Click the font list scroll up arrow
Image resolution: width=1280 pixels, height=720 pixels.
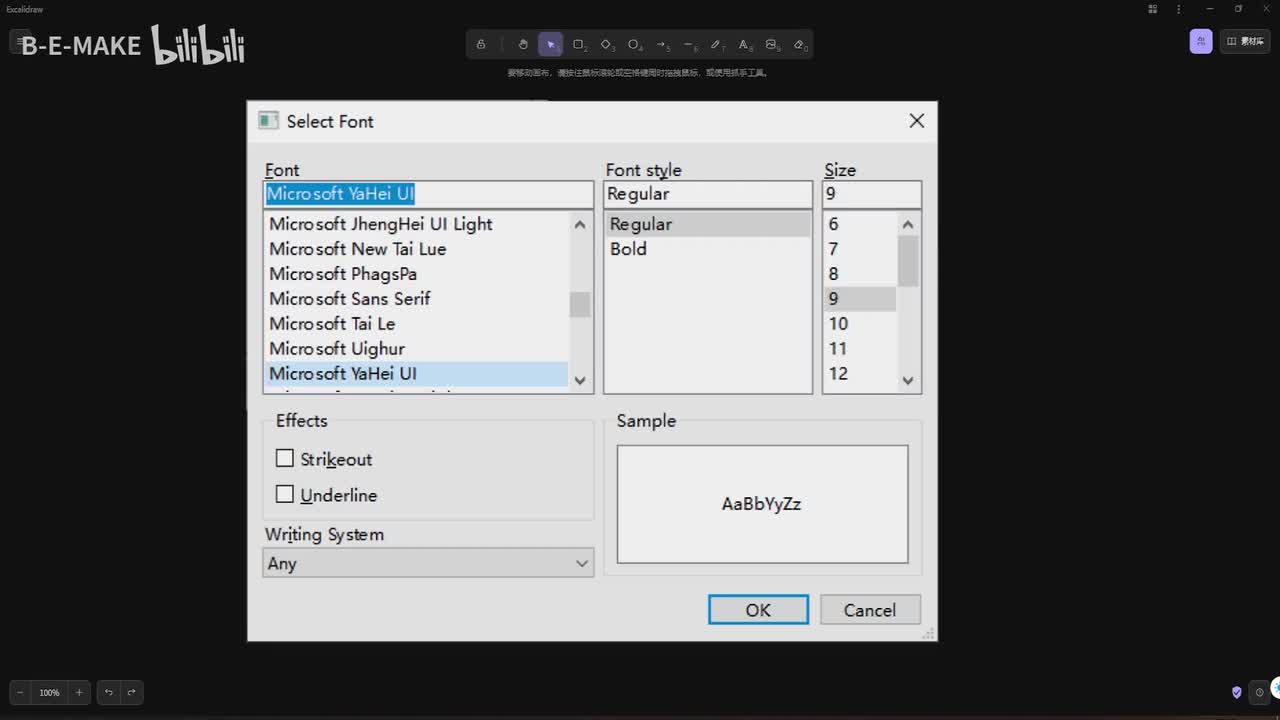tap(580, 224)
